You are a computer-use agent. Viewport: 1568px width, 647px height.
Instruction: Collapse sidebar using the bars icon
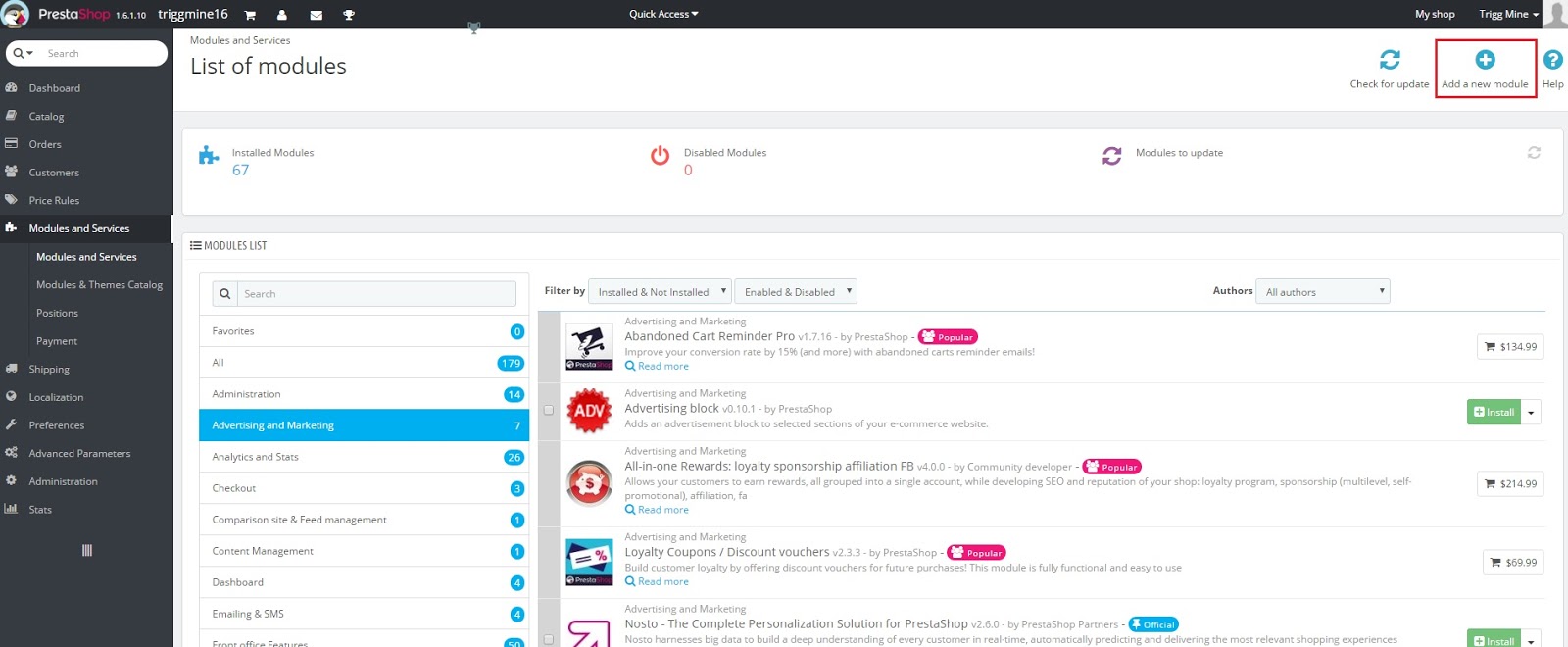pos(87,550)
